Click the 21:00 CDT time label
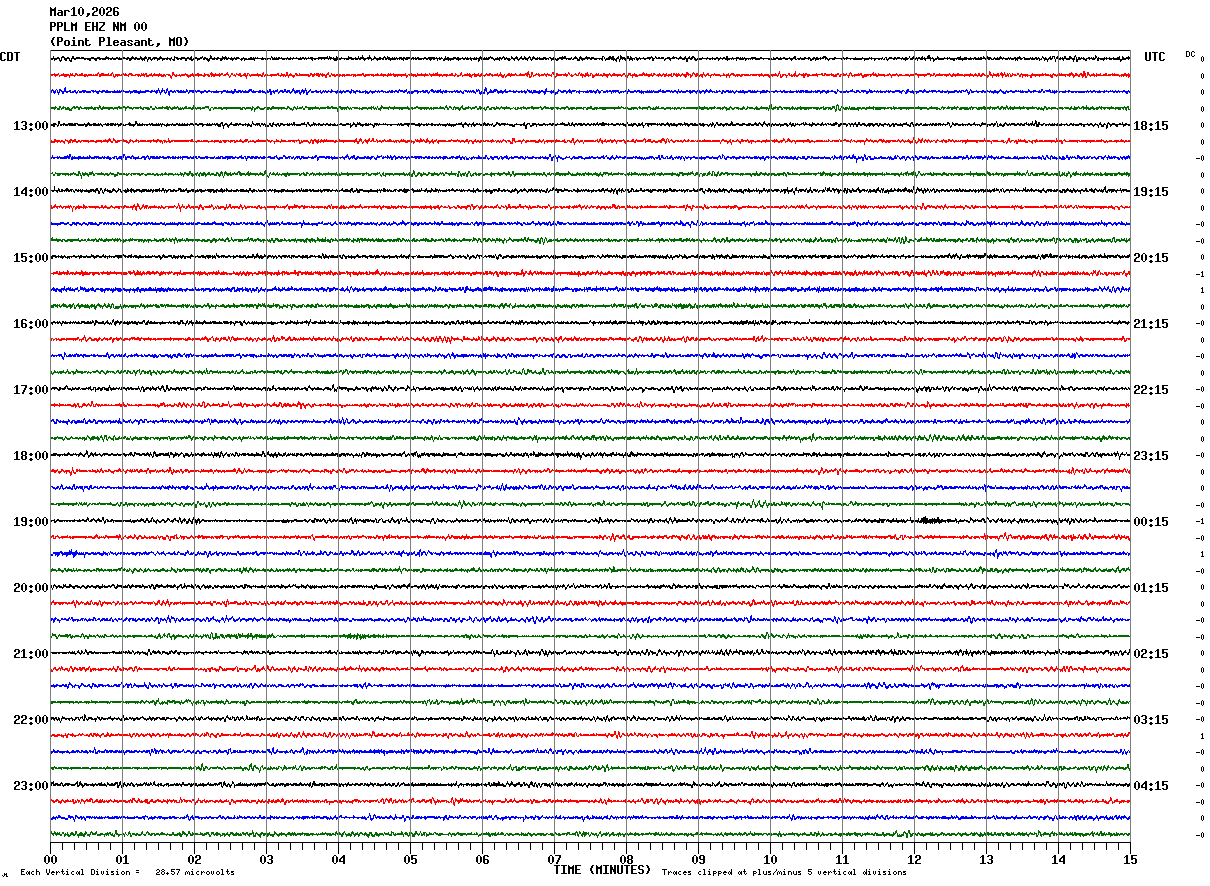The image size is (1210, 886). point(31,654)
